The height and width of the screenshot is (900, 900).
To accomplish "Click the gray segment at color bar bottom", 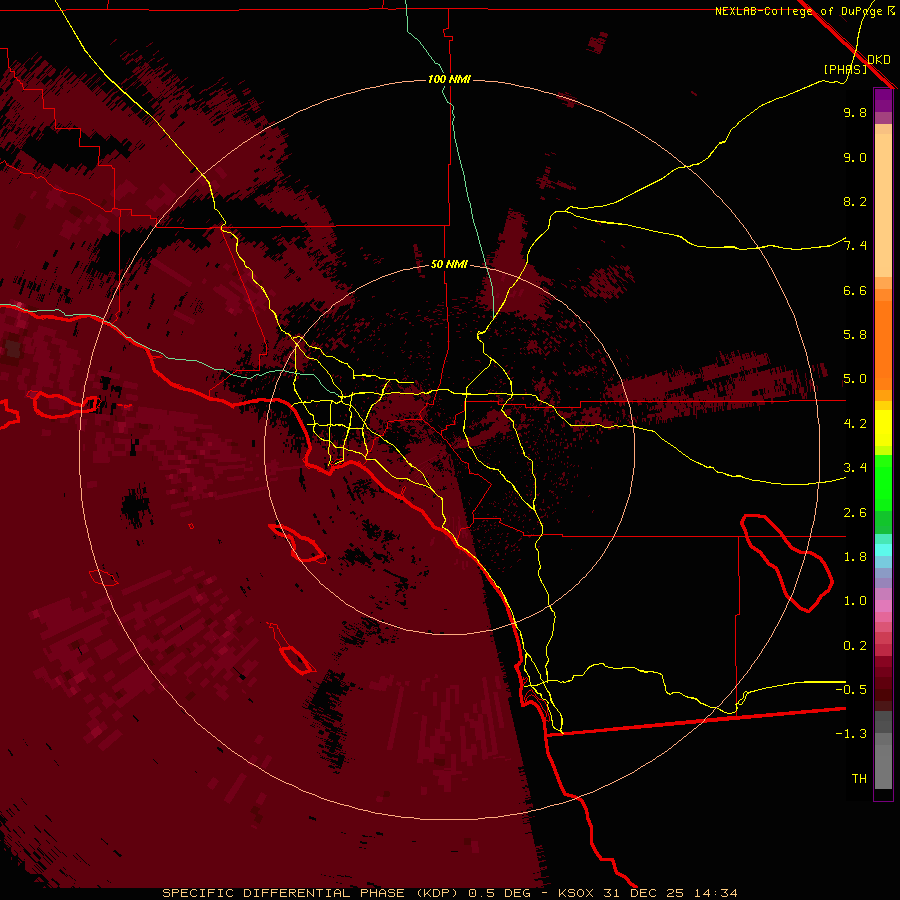I will pos(883,761).
